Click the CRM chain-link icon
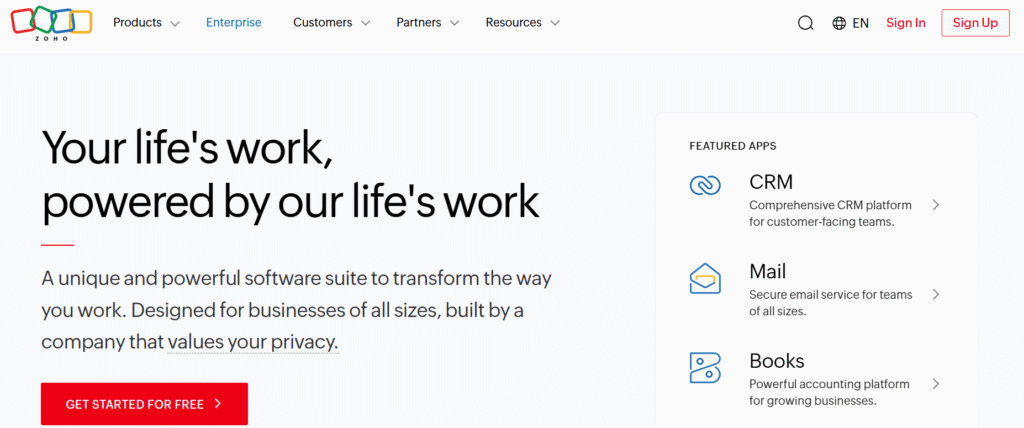 (705, 185)
